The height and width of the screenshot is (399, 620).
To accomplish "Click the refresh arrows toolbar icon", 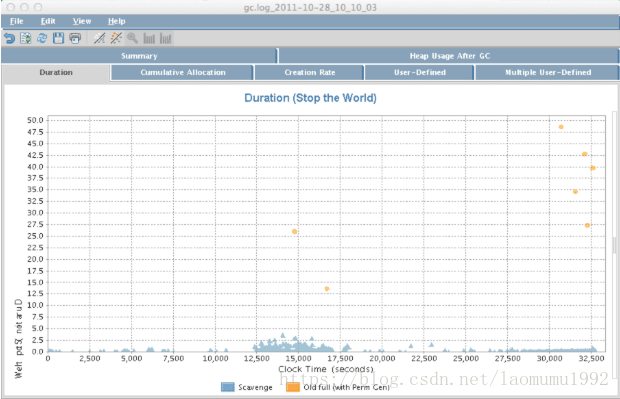I will click(x=42, y=38).
